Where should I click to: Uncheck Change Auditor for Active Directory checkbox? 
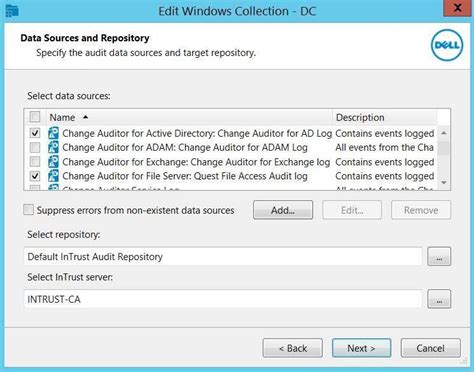[35, 133]
